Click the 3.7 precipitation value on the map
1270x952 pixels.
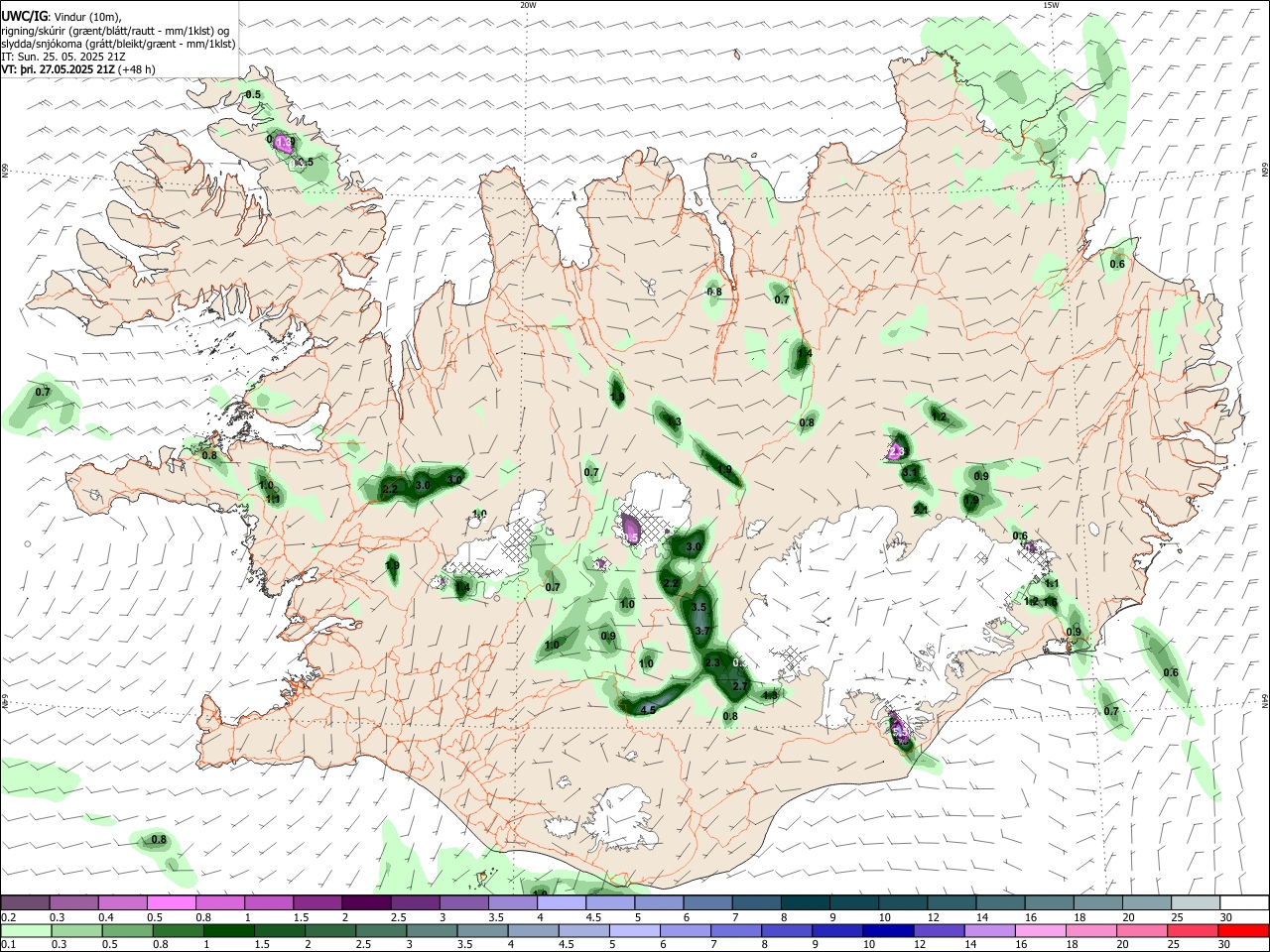(703, 631)
